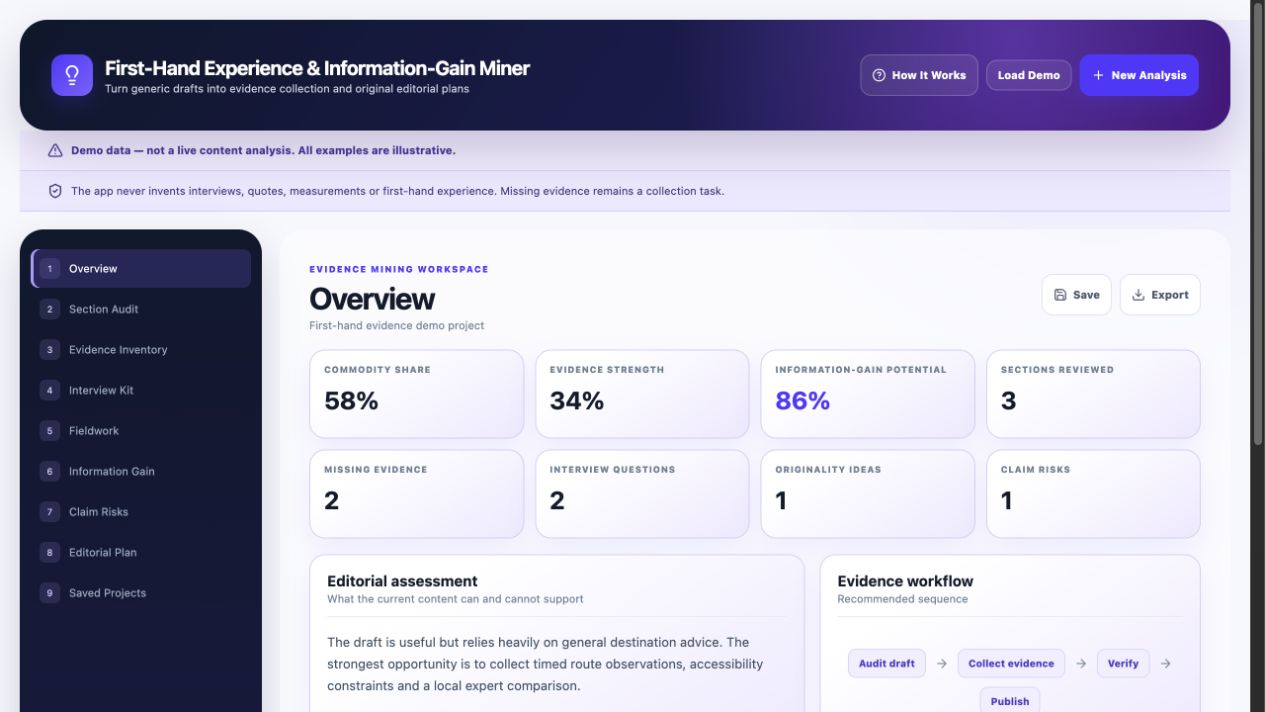Click the Overview page heading
The width and height of the screenshot is (1265, 712).
coord(372,299)
